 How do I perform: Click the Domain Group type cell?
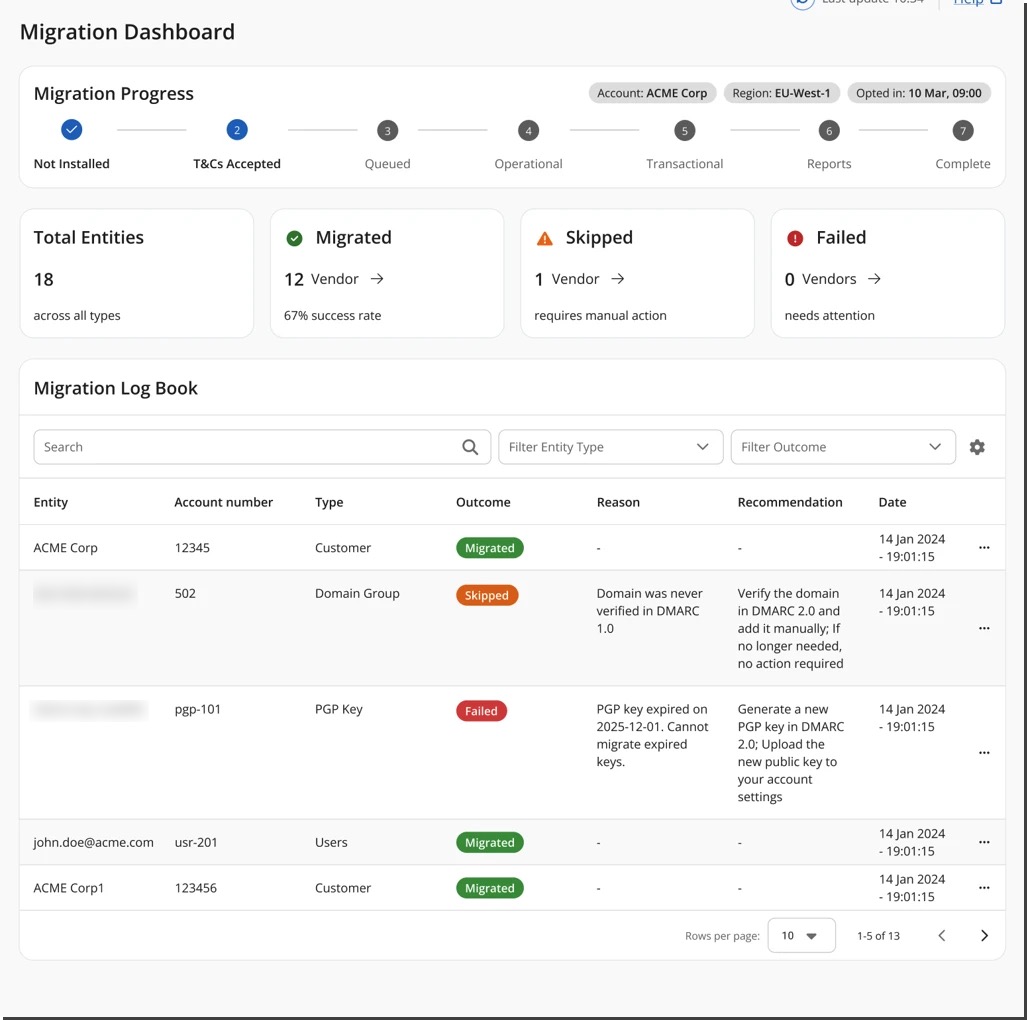click(357, 594)
